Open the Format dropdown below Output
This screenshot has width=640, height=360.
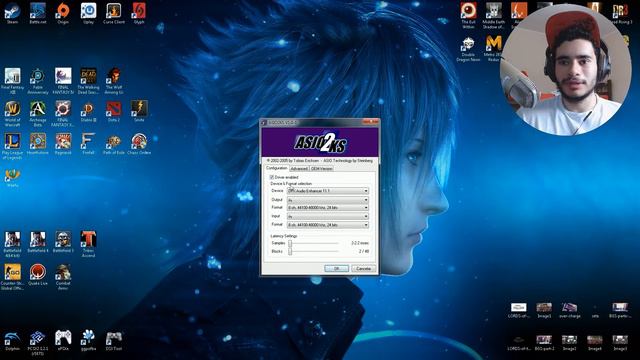pyautogui.click(x=328, y=208)
